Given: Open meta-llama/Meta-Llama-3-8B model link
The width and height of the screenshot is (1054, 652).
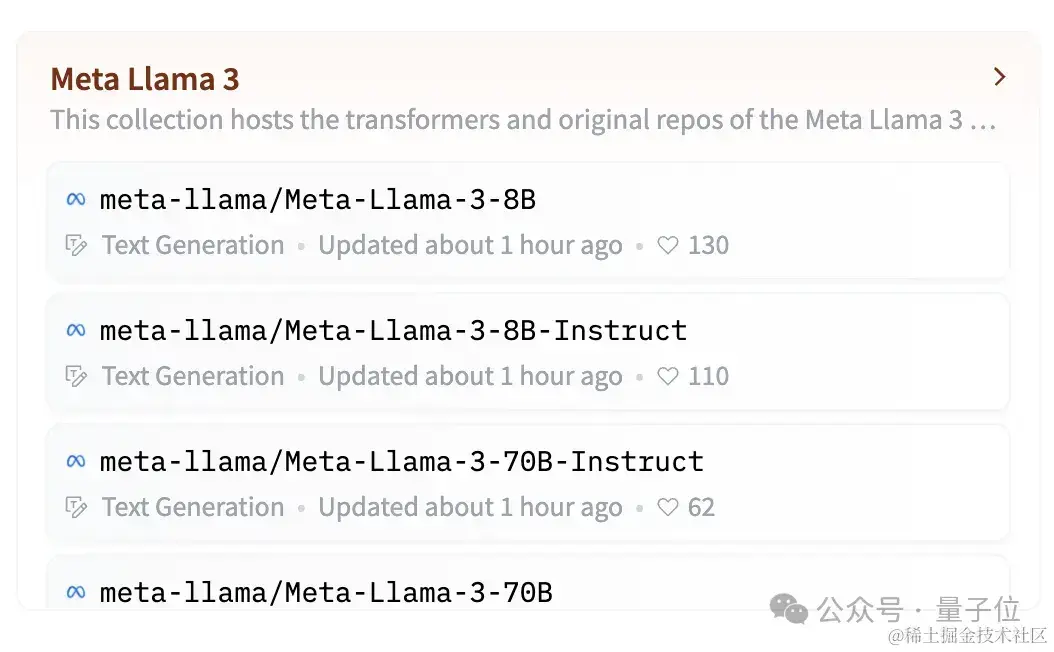Looking at the screenshot, I should [x=318, y=200].
